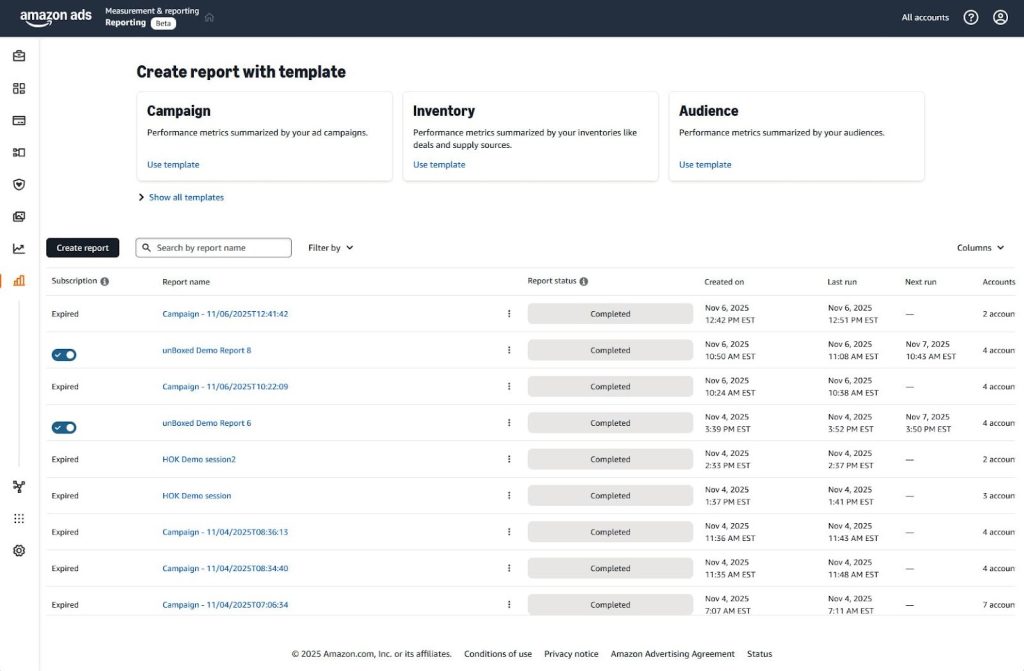
Task: Open the Privacy notice link
Action: pyautogui.click(x=571, y=653)
